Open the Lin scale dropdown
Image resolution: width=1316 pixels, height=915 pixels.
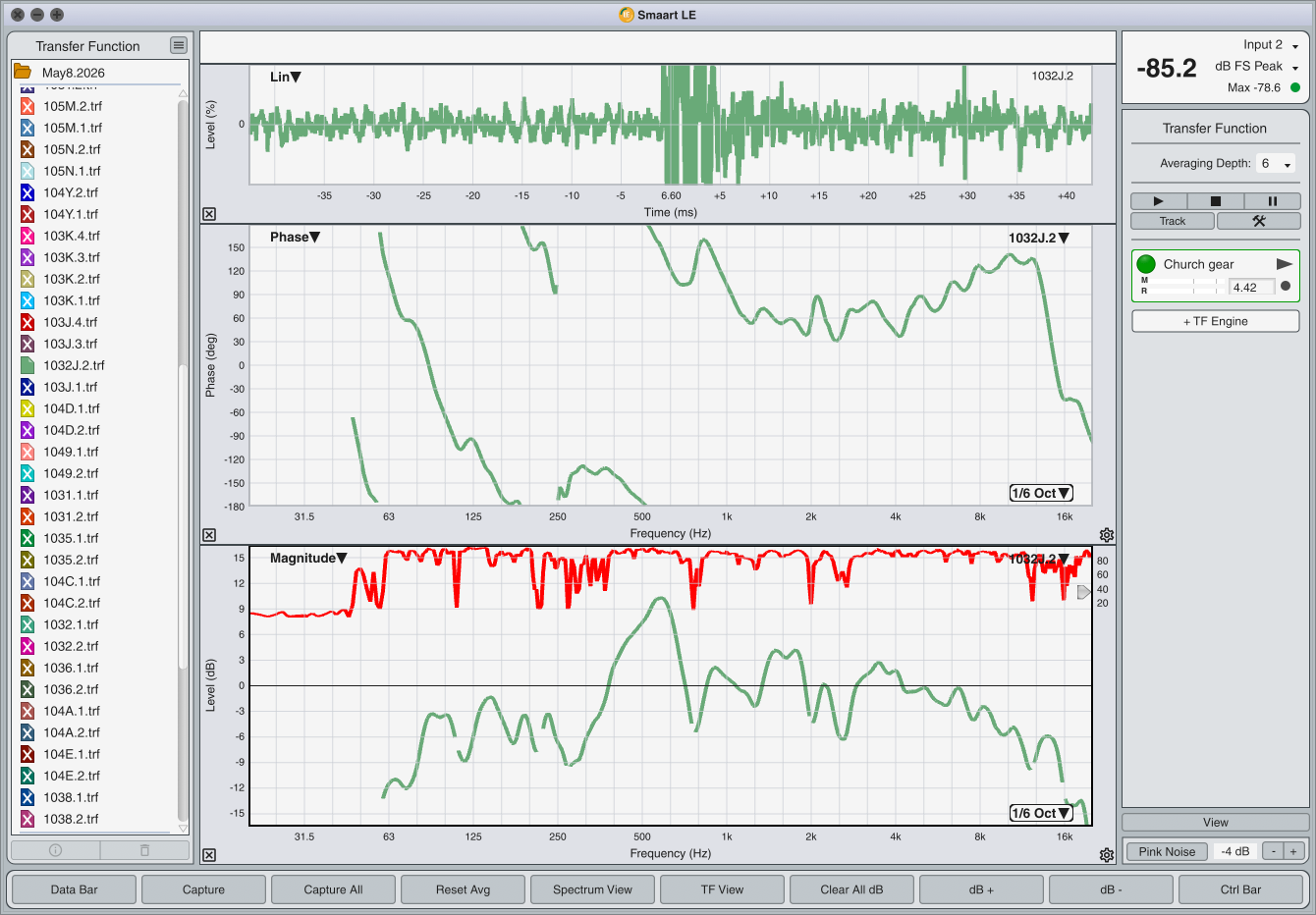tap(286, 77)
